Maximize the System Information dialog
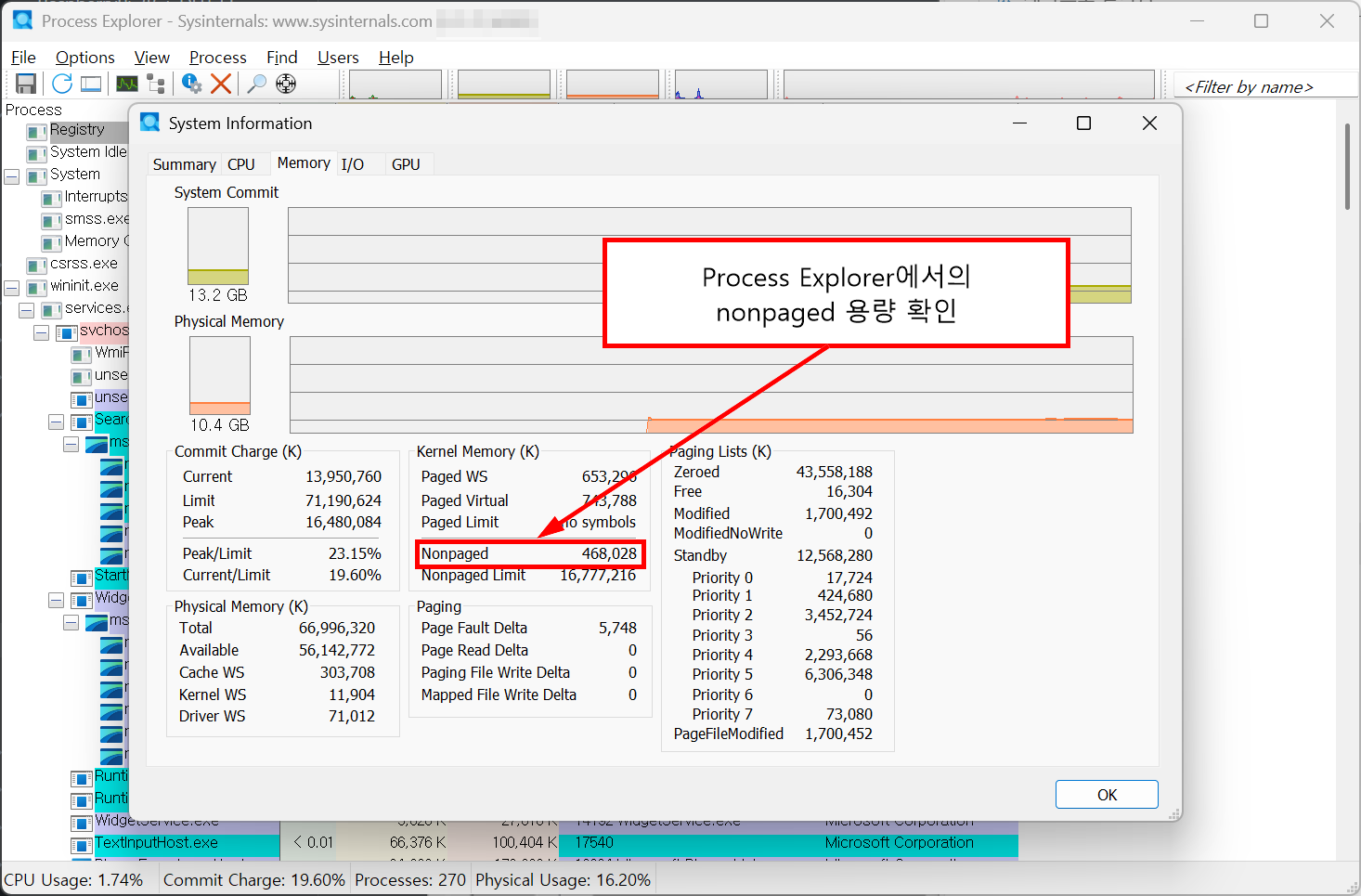Viewport: 1361px width, 896px height. tap(1083, 123)
